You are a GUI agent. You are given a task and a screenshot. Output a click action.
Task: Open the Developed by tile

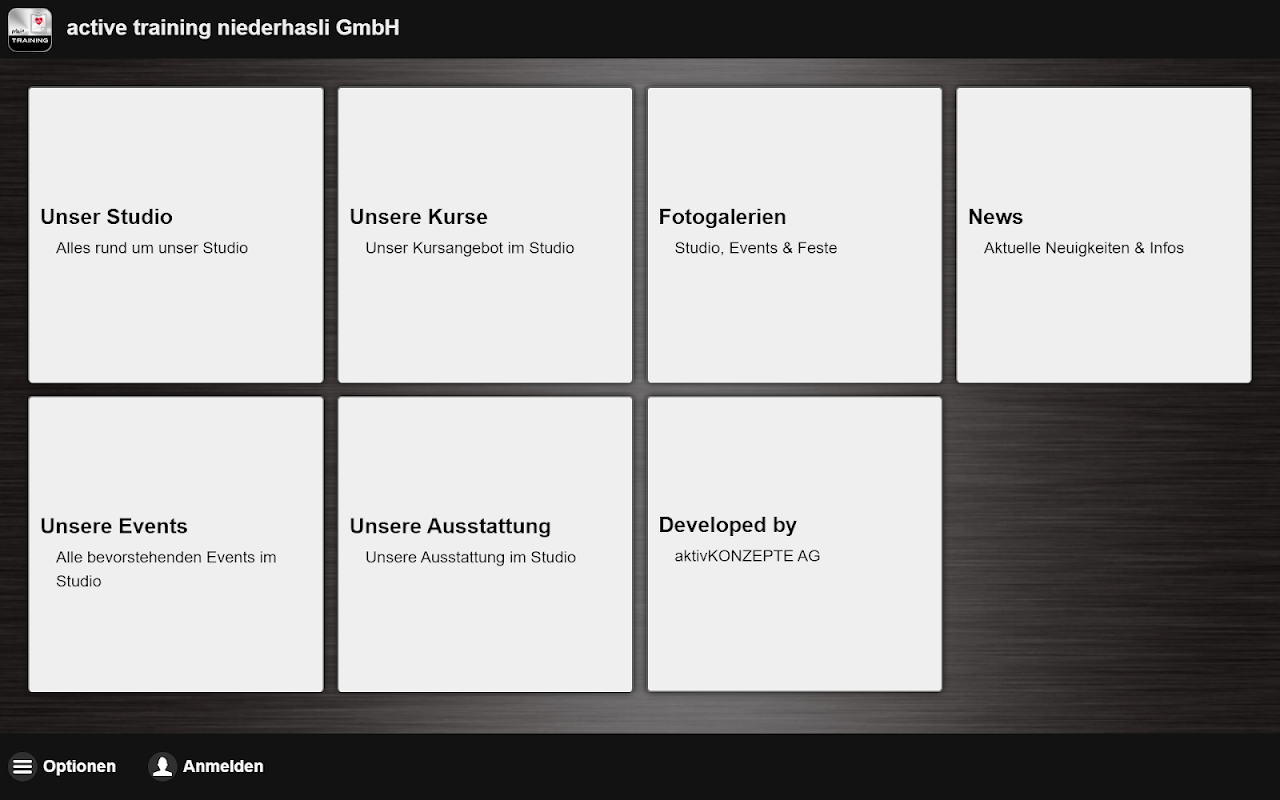[795, 544]
